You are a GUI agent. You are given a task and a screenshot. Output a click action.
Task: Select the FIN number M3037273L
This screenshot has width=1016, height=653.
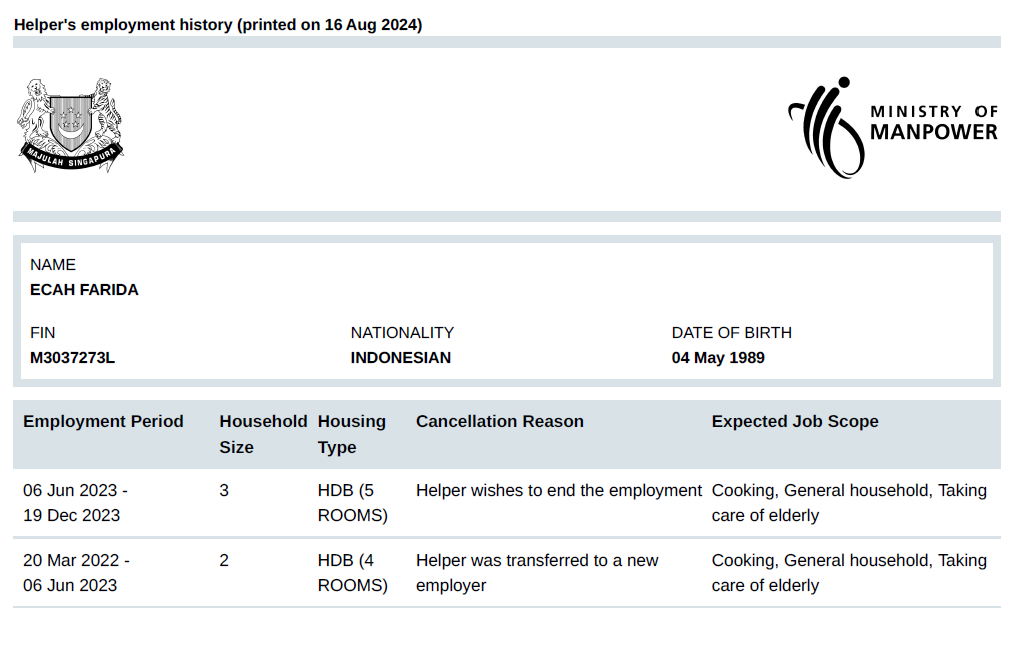tap(72, 358)
